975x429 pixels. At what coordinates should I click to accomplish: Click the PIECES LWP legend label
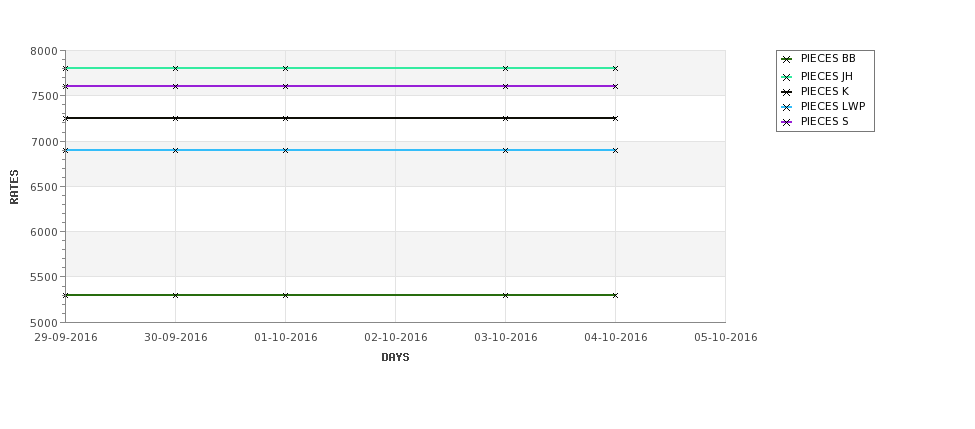[x=833, y=106]
